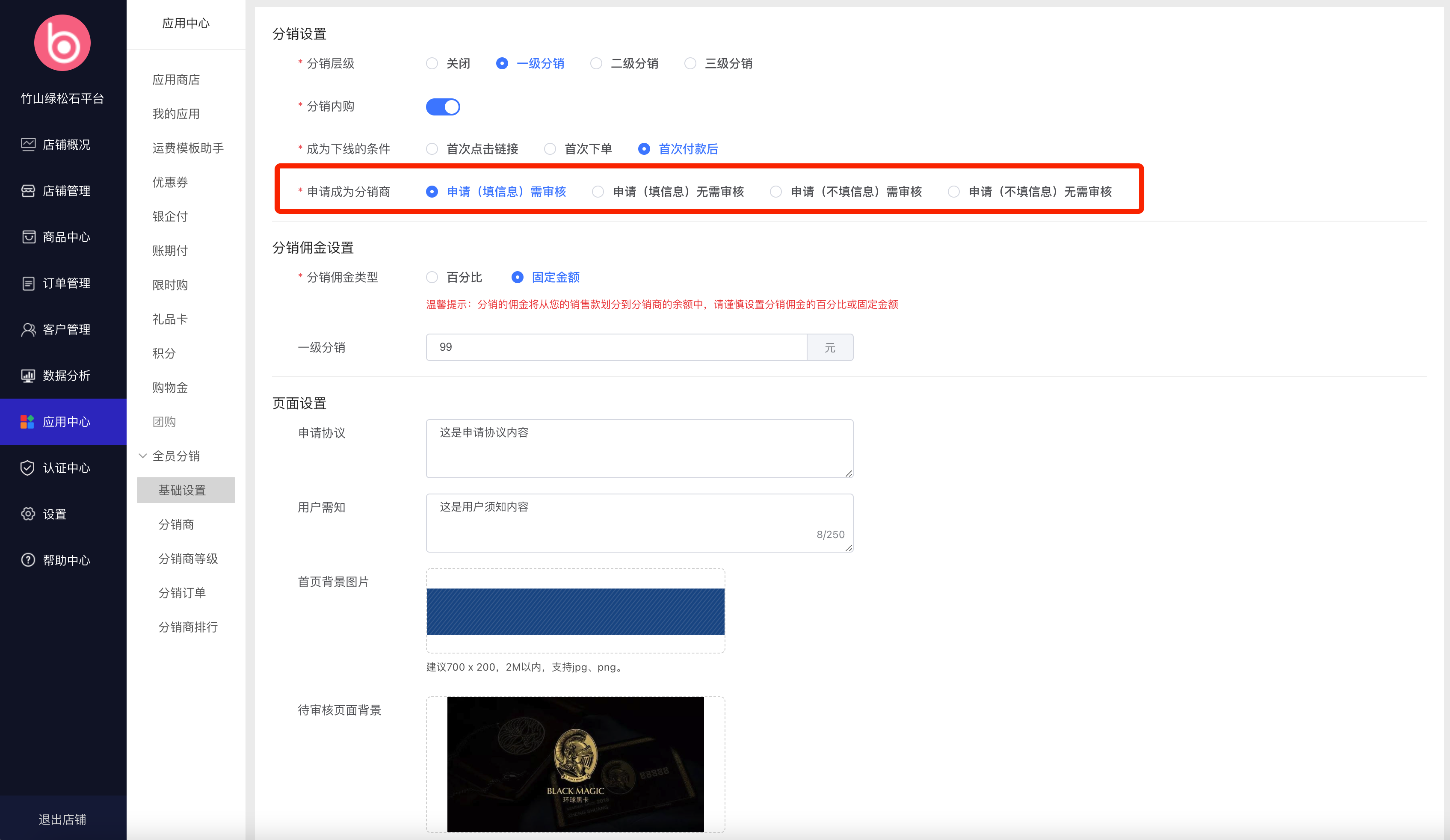The image size is (1450, 840).
Task: Select 申请（不填信息）无需审核 option
Action: tap(954, 192)
